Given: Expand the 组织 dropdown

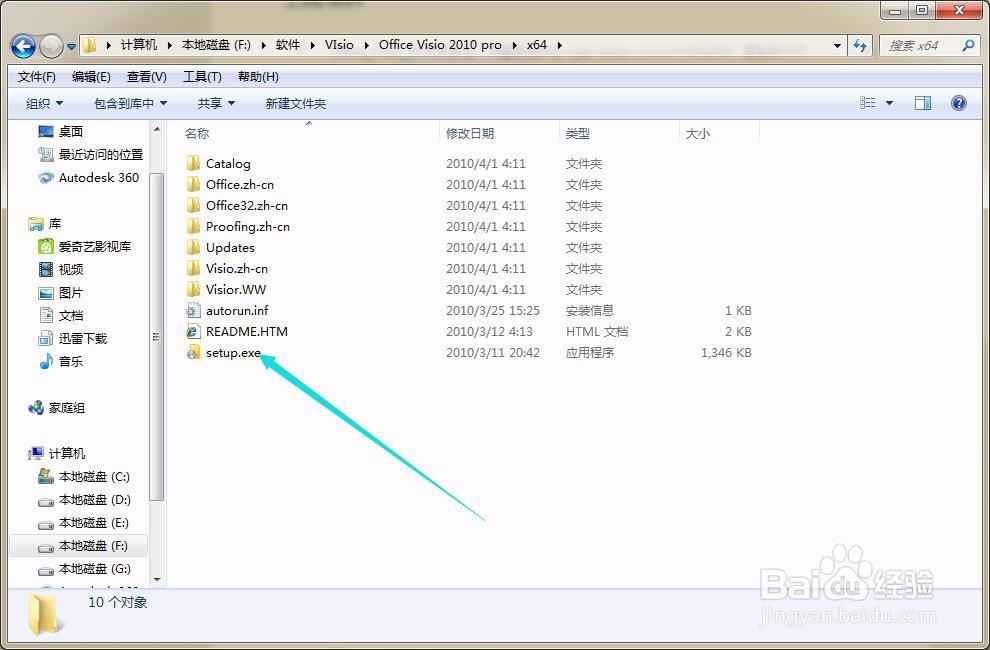Looking at the screenshot, I should [x=44, y=104].
